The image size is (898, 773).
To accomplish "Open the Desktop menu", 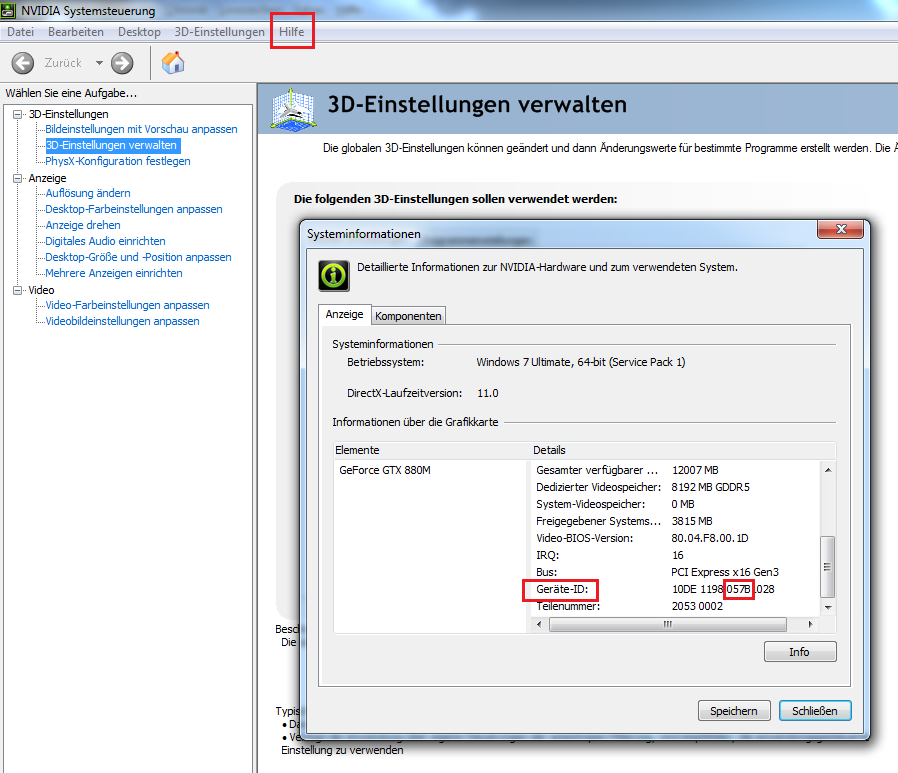I will click(x=139, y=32).
